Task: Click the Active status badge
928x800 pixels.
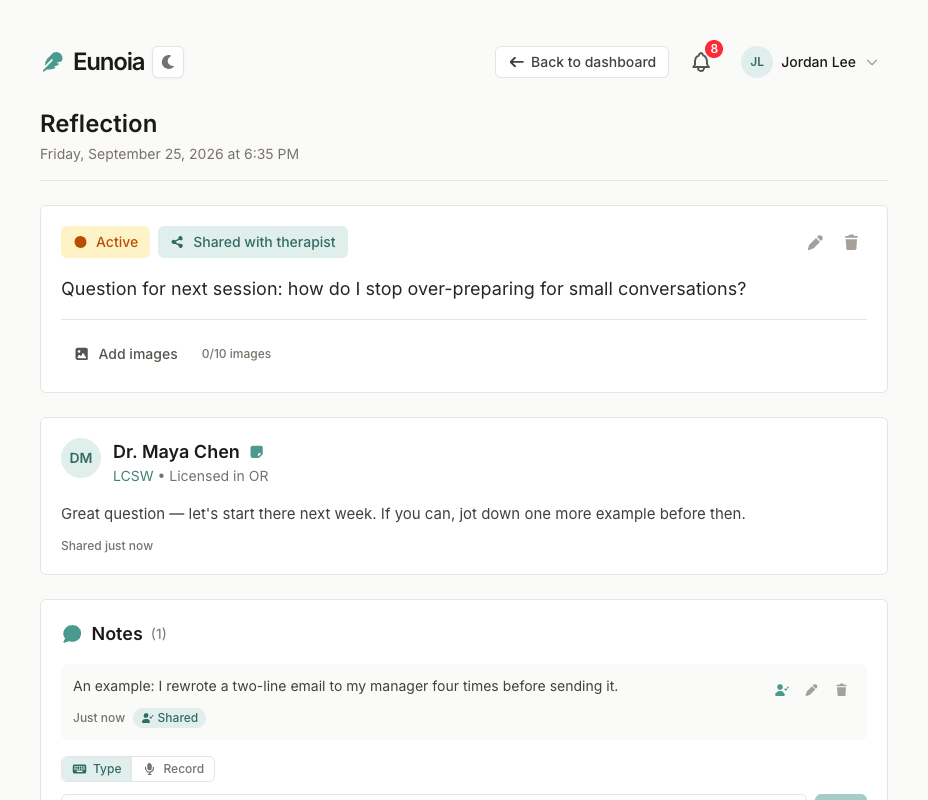Action: point(105,242)
